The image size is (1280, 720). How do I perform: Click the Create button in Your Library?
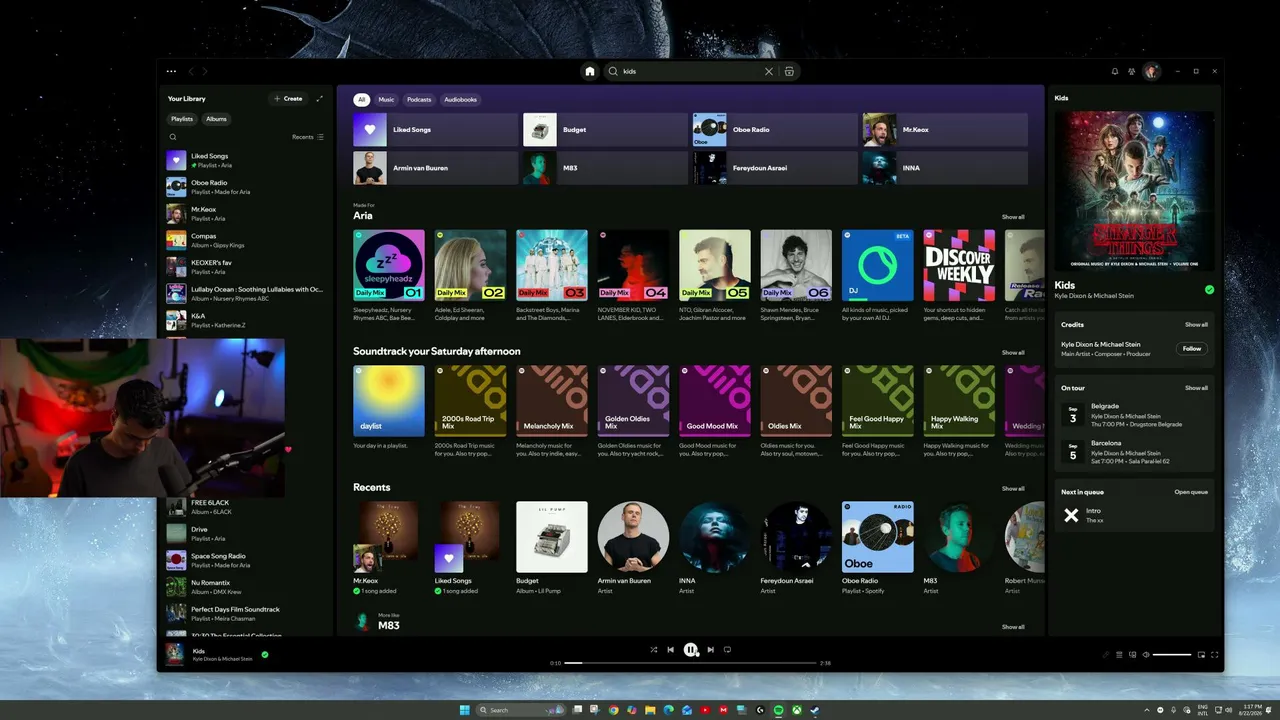pos(288,99)
